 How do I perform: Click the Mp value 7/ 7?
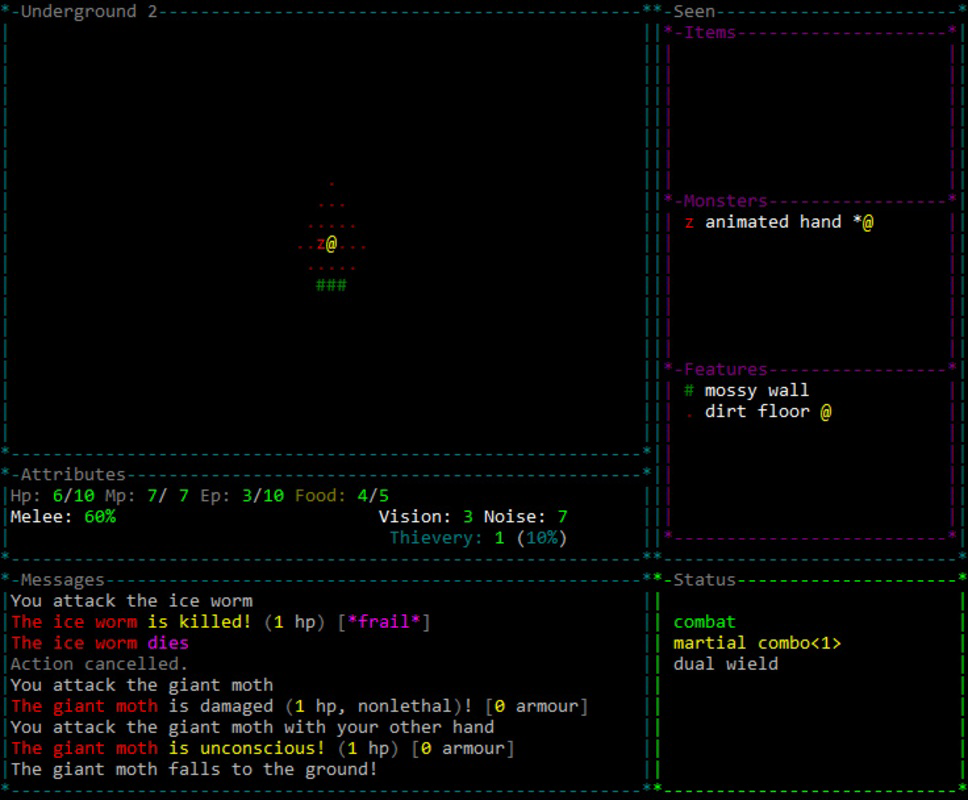168,496
